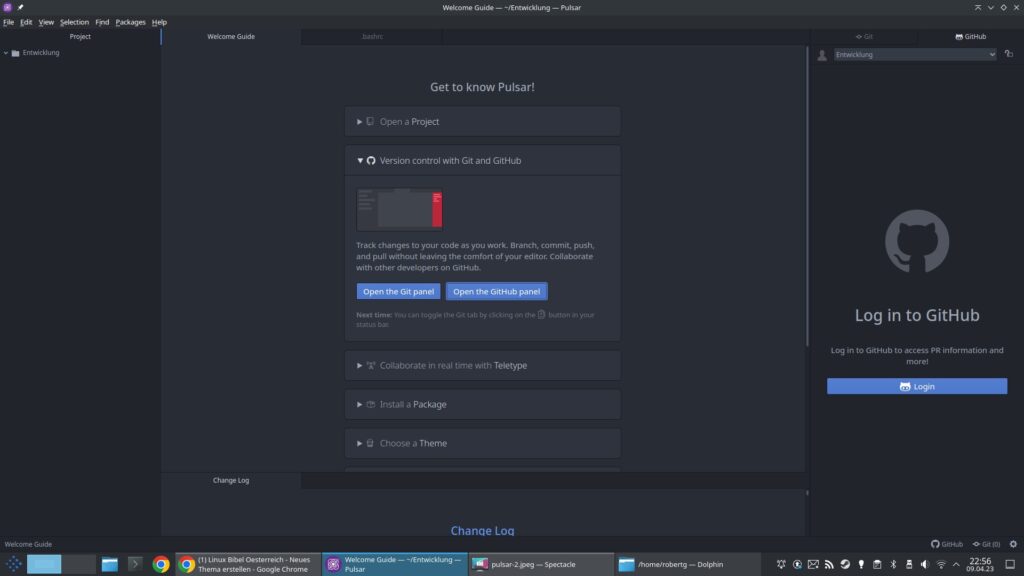The image size is (1024, 576).
Task: Click the Git panel preview thumbnail
Action: click(x=399, y=209)
